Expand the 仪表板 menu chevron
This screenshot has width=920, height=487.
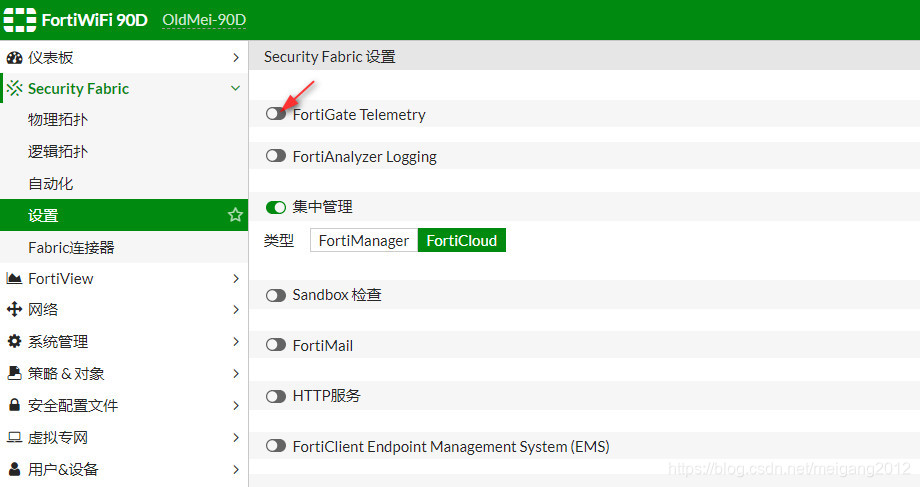pos(236,58)
